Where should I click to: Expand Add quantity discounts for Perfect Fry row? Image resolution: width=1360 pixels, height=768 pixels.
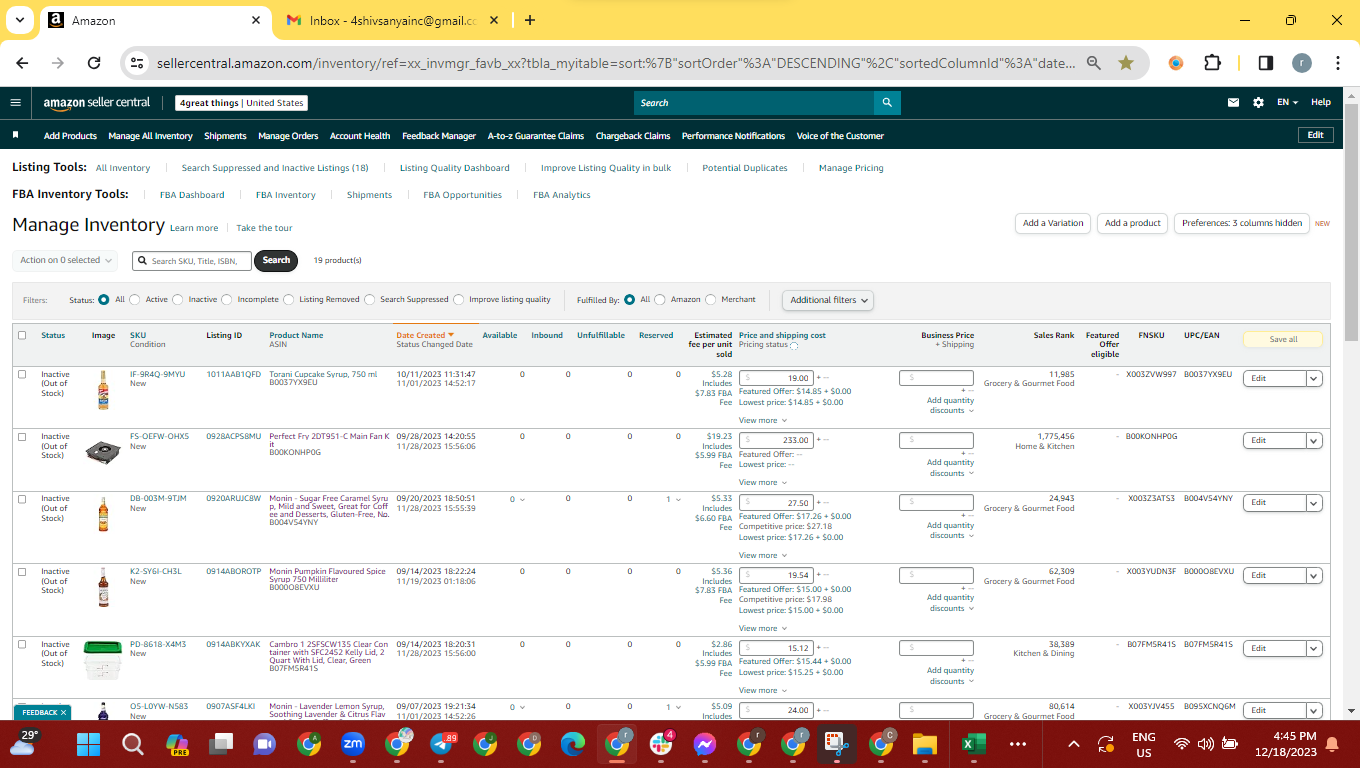click(x=950, y=468)
